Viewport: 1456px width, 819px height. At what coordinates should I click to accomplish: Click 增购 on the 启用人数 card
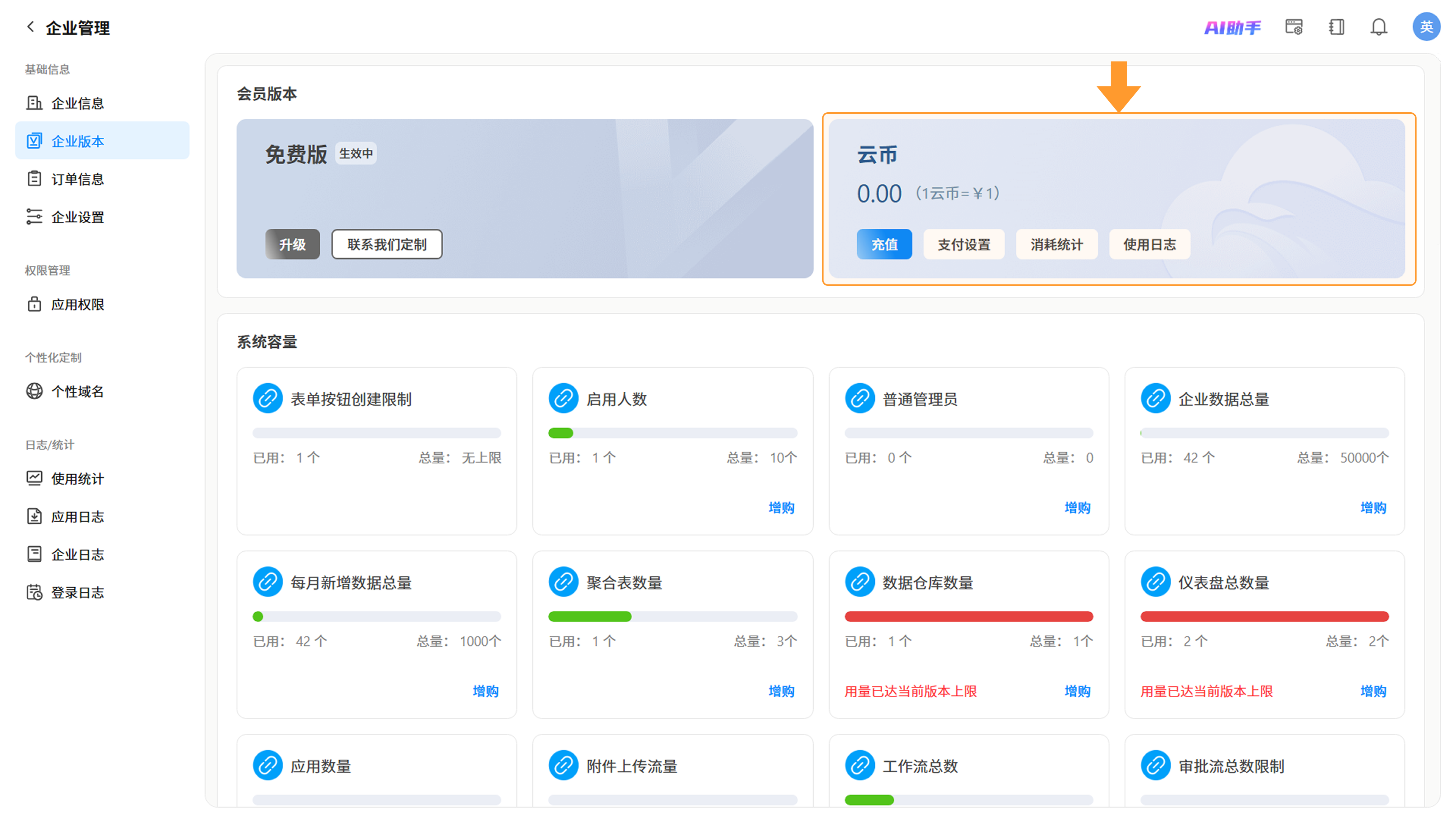(782, 507)
